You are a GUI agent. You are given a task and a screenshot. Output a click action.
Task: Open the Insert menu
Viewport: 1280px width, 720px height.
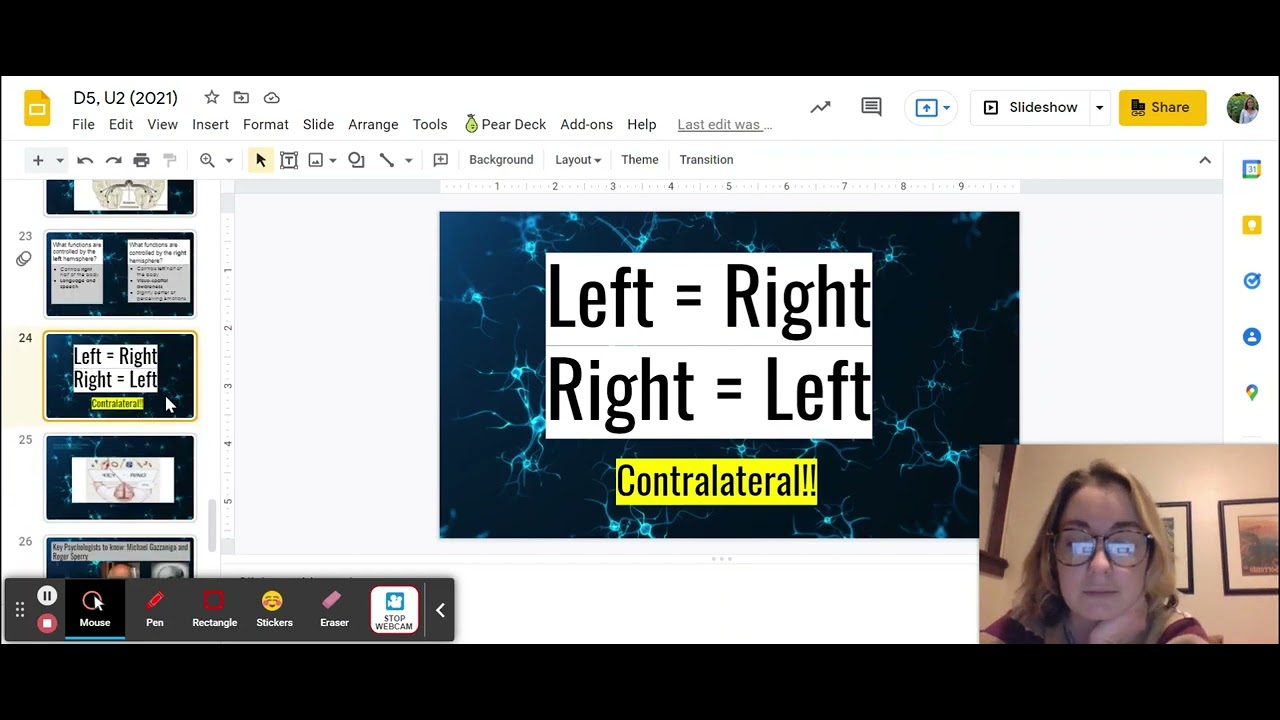tap(210, 124)
